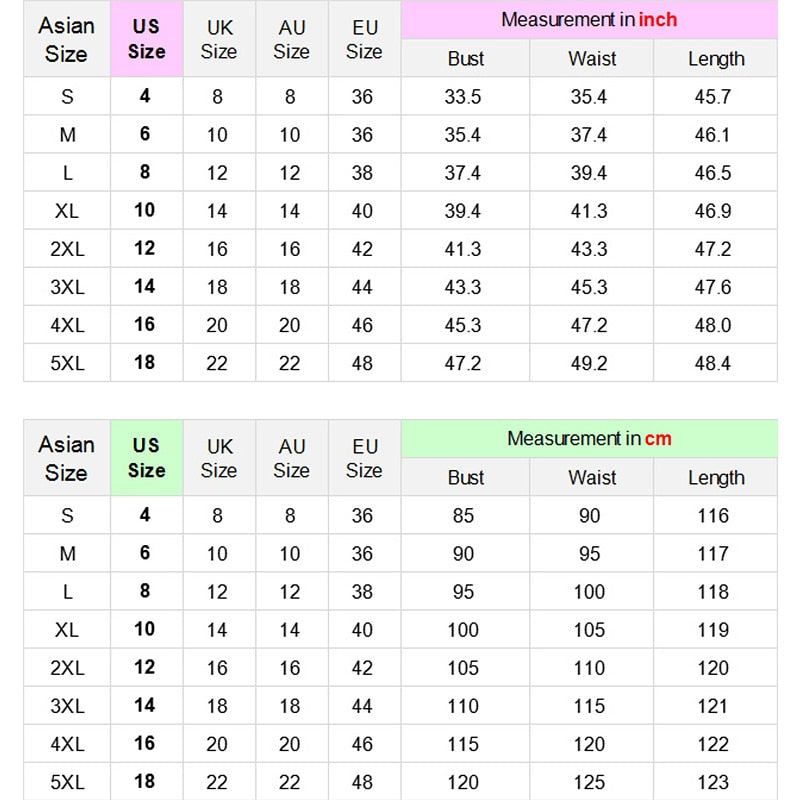Click EU Size header in the inch table
800x800 pixels.
pyautogui.click(x=364, y=39)
